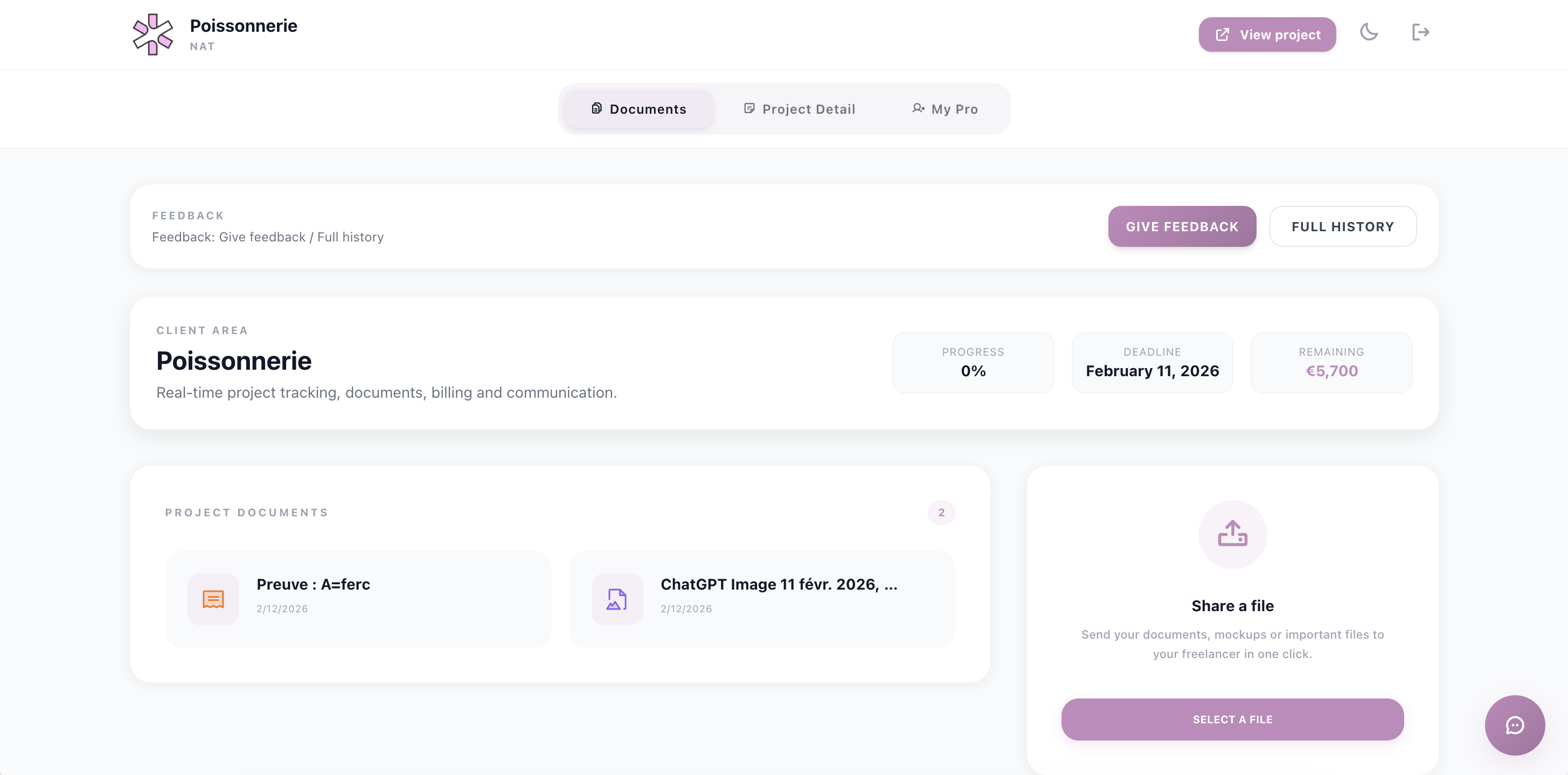This screenshot has height=775, width=1568.
Task: Open the FULL HISTORY view
Action: click(1343, 226)
